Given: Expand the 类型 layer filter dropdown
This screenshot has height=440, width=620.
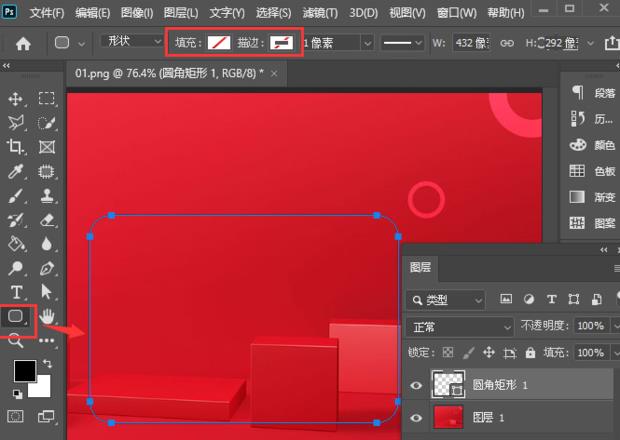Looking at the screenshot, I should (x=446, y=299).
